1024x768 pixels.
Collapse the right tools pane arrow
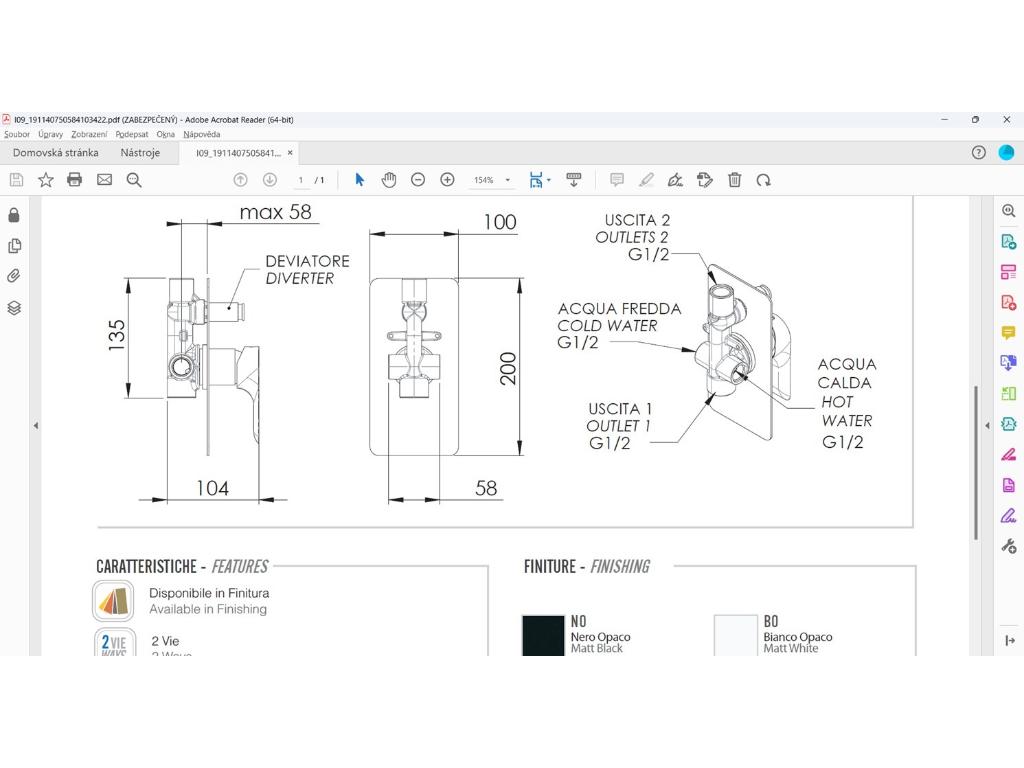pos(987,426)
